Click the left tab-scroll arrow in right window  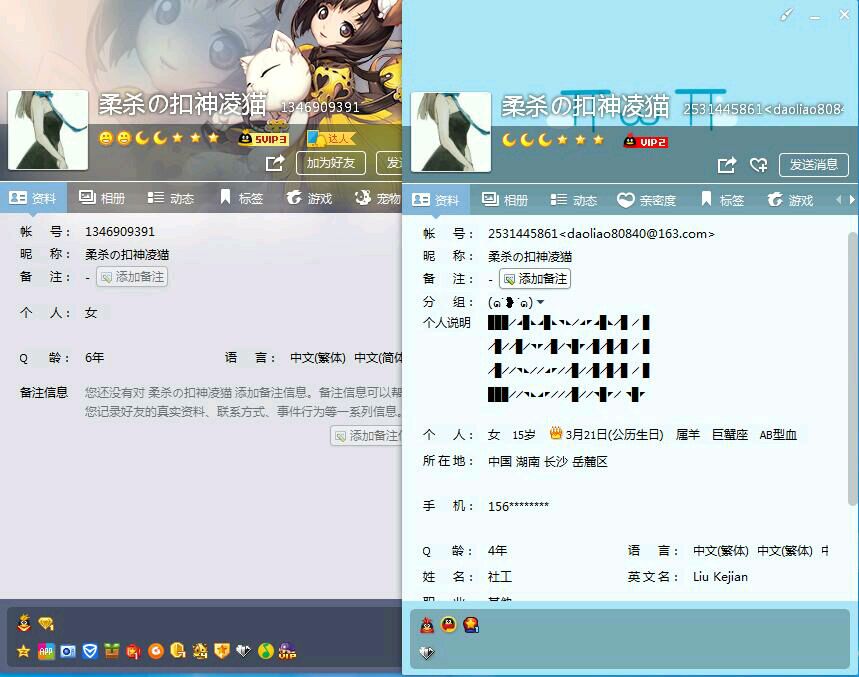(839, 200)
